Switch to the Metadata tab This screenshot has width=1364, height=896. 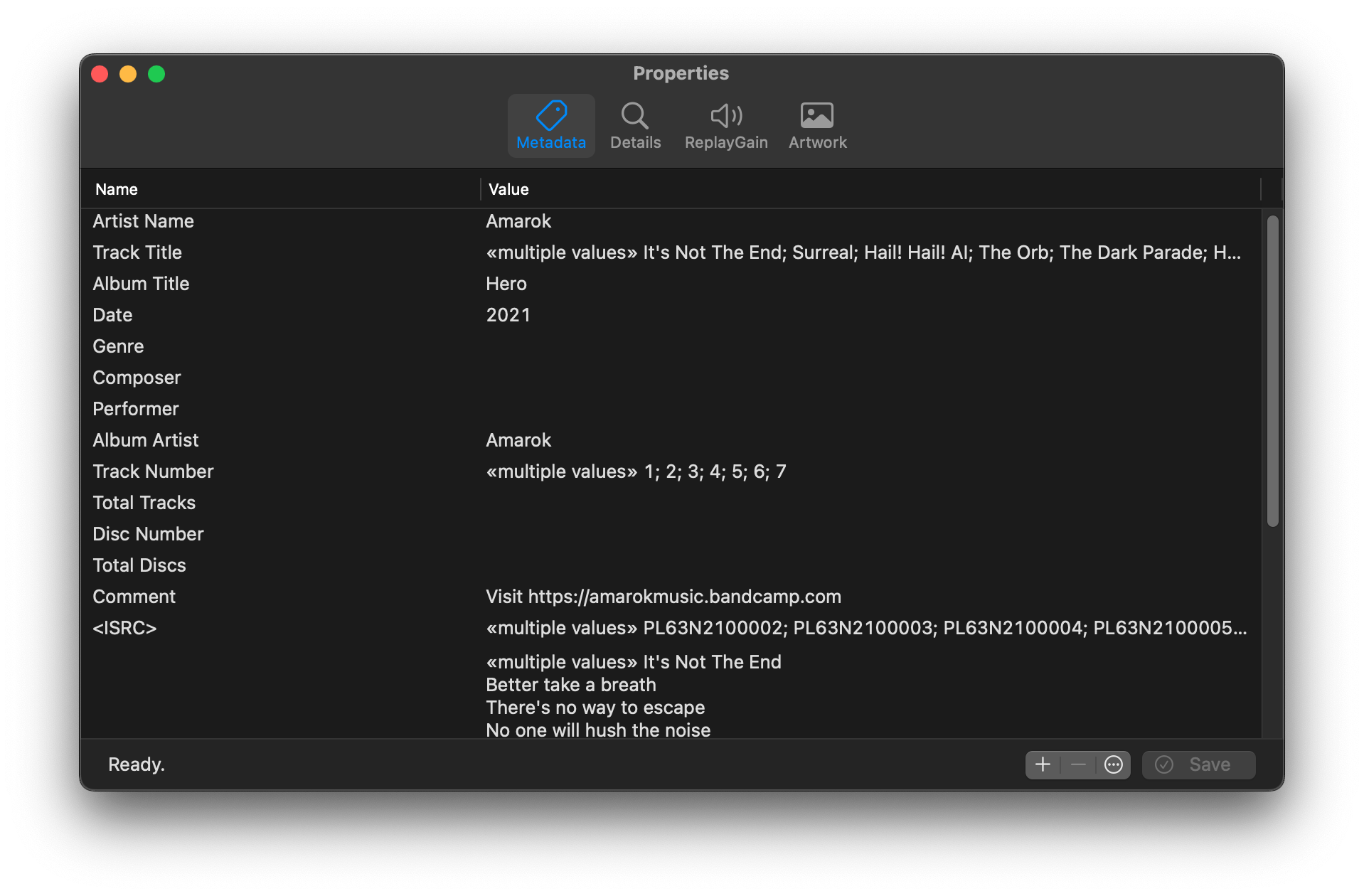[551, 126]
